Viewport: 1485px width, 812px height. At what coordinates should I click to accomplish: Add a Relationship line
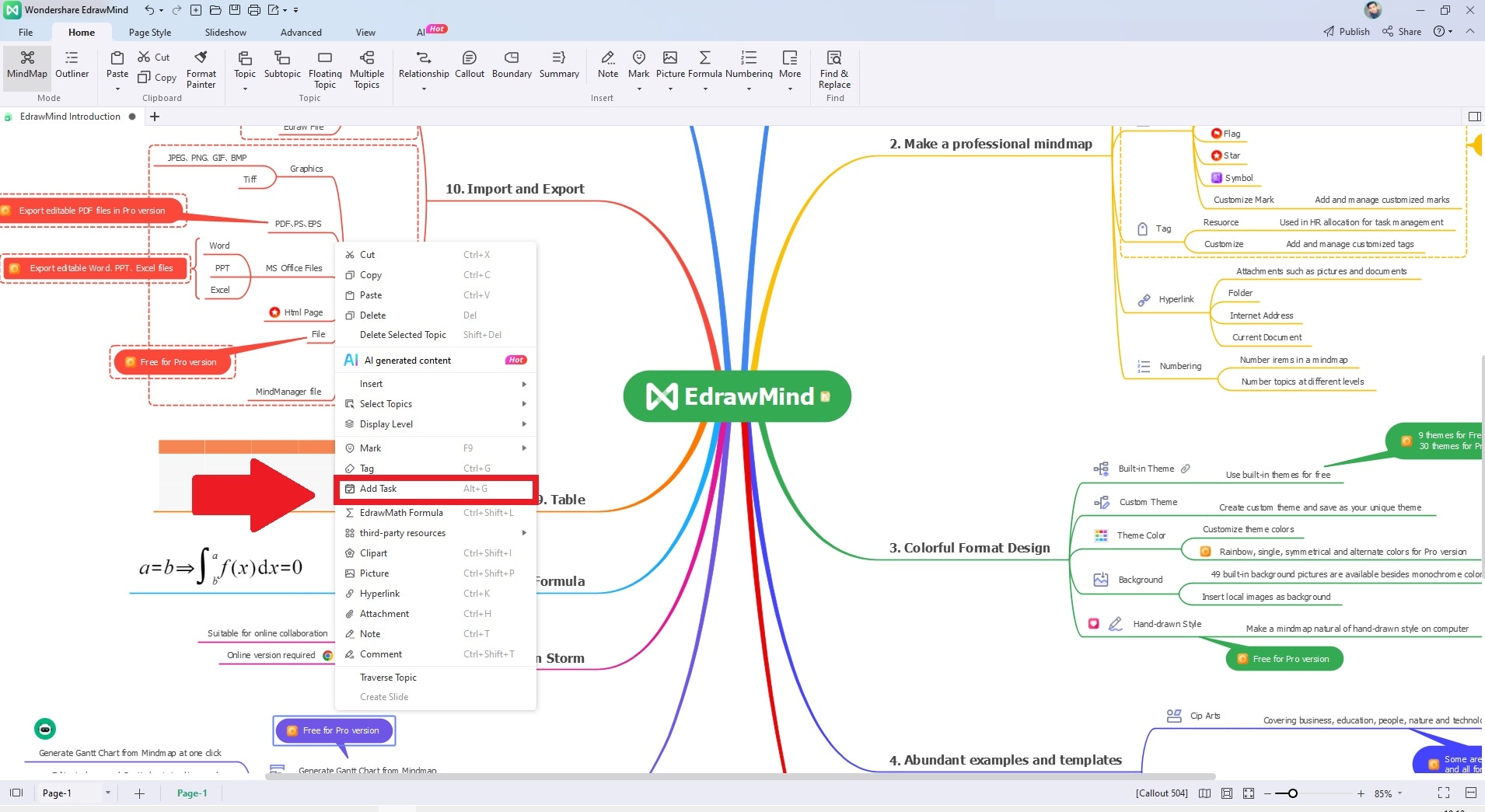point(424,64)
